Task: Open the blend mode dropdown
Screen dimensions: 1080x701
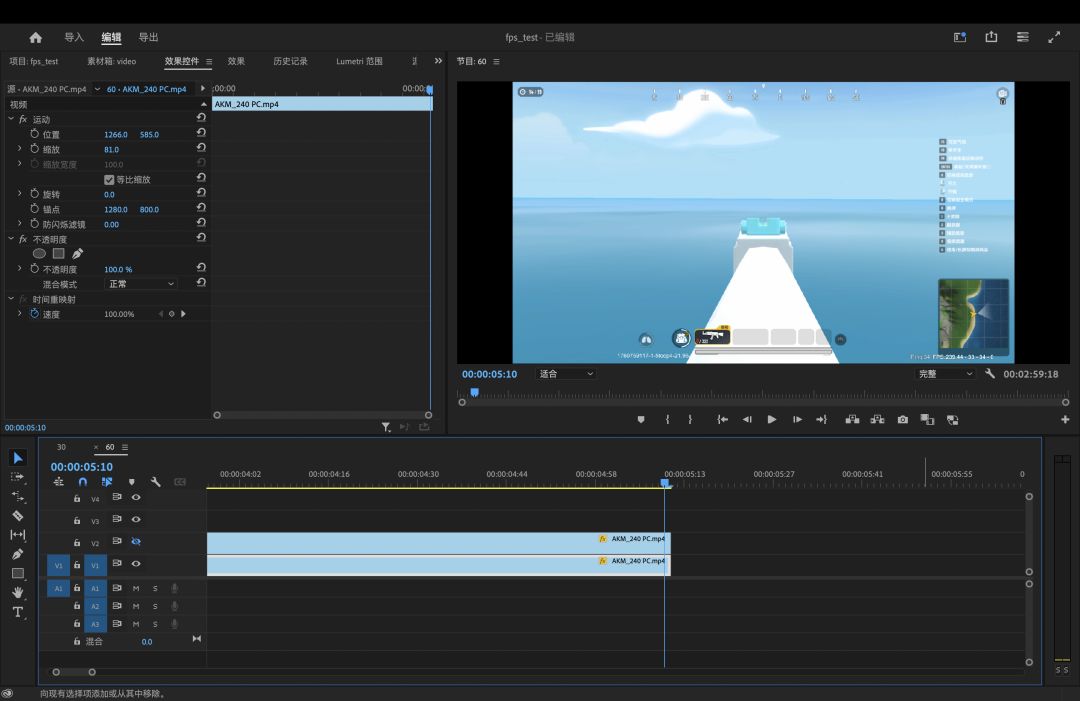Action: pos(141,284)
